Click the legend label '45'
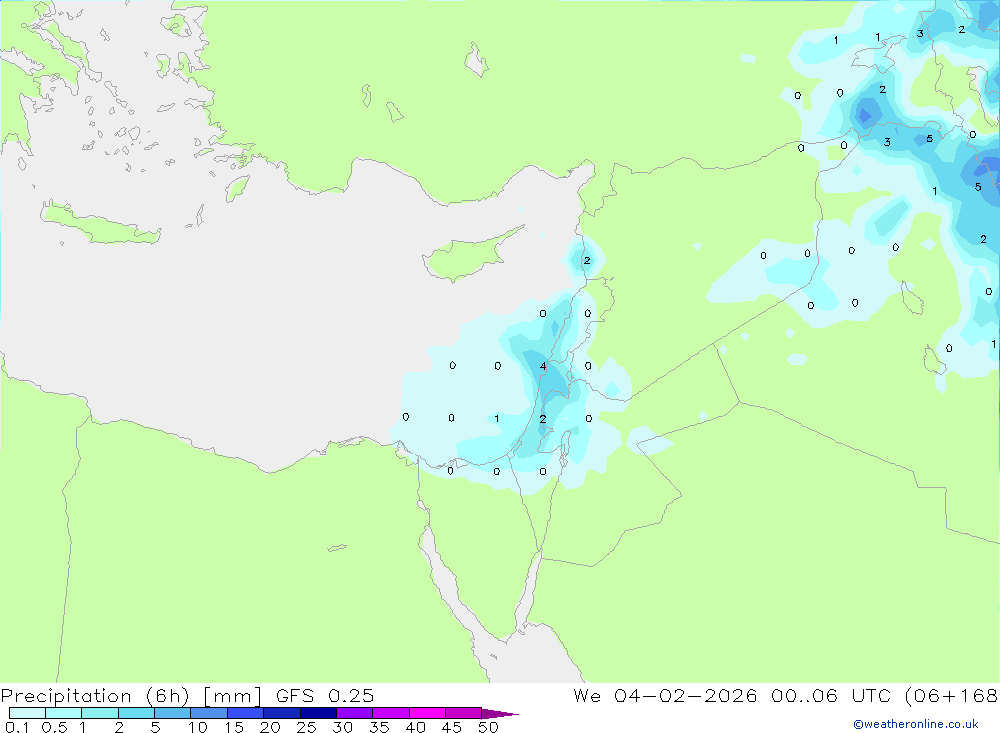Viewport: 1000px width, 733px height. [x=452, y=727]
